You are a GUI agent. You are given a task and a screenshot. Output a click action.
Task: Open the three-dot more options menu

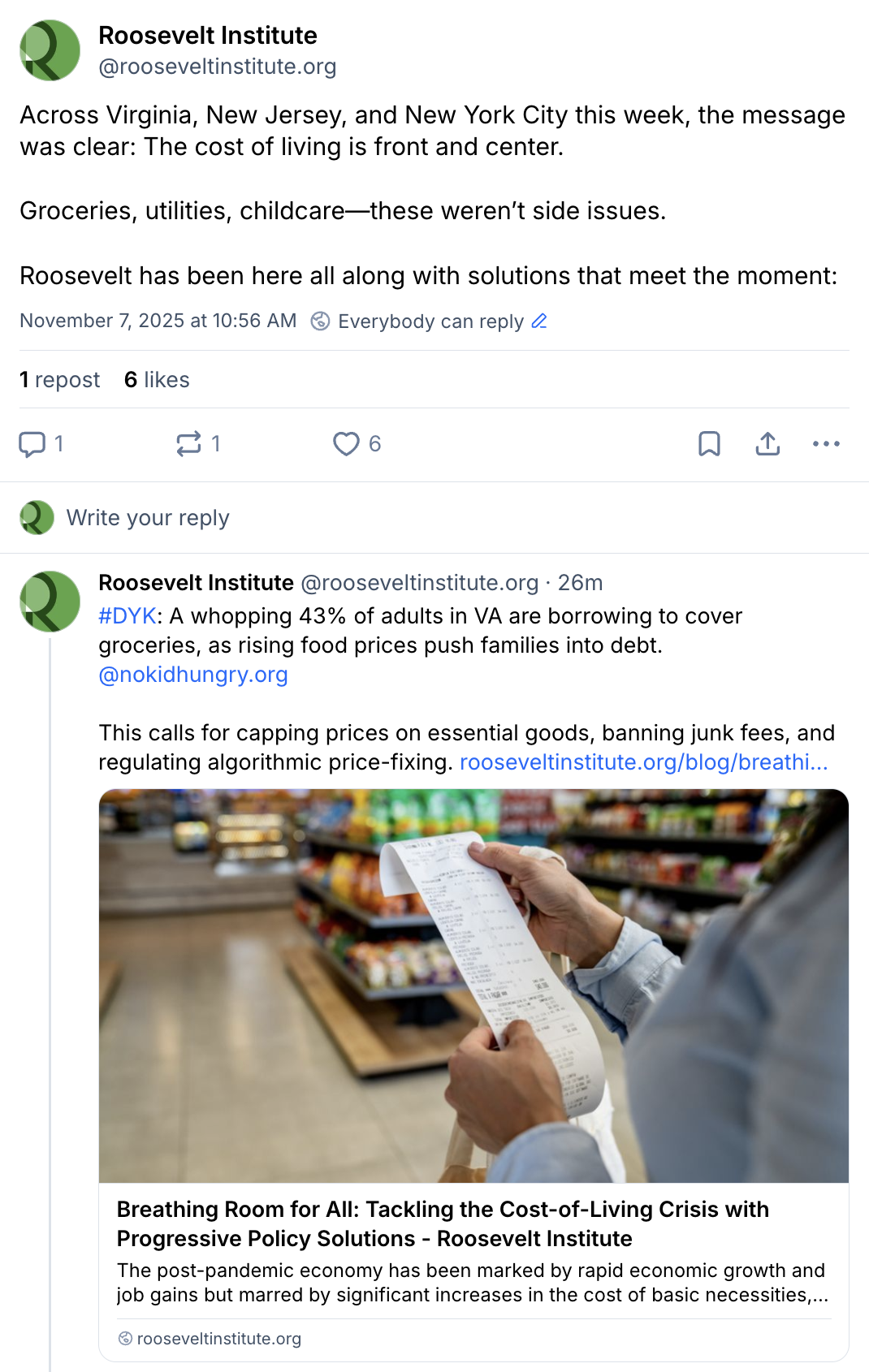click(x=826, y=443)
